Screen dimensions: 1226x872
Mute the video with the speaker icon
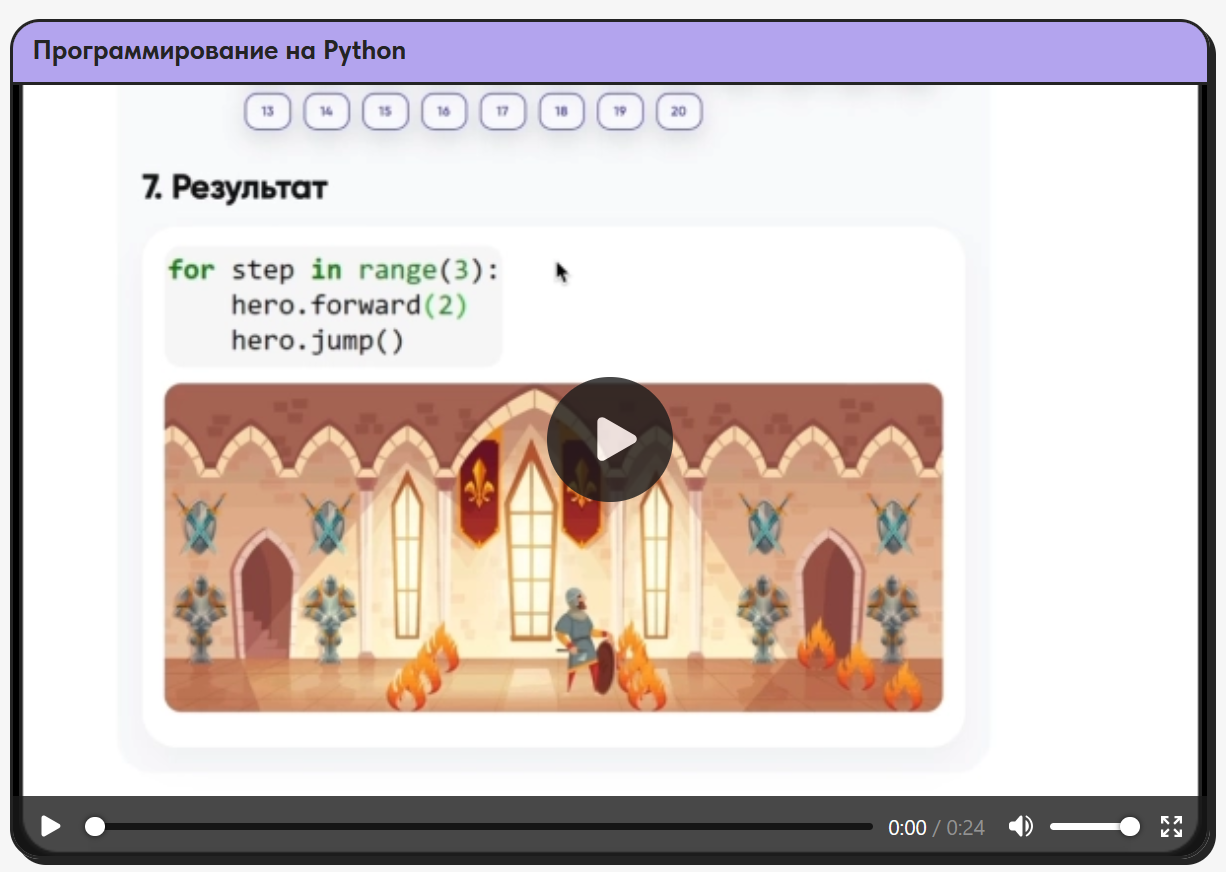point(1020,826)
